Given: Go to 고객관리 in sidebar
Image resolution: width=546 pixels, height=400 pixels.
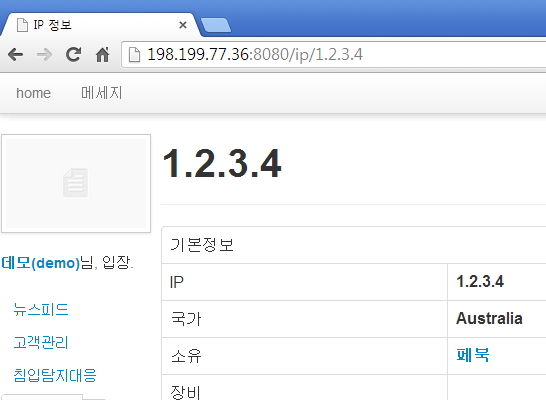Looking at the screenshot, I should (x=41, y=343).
